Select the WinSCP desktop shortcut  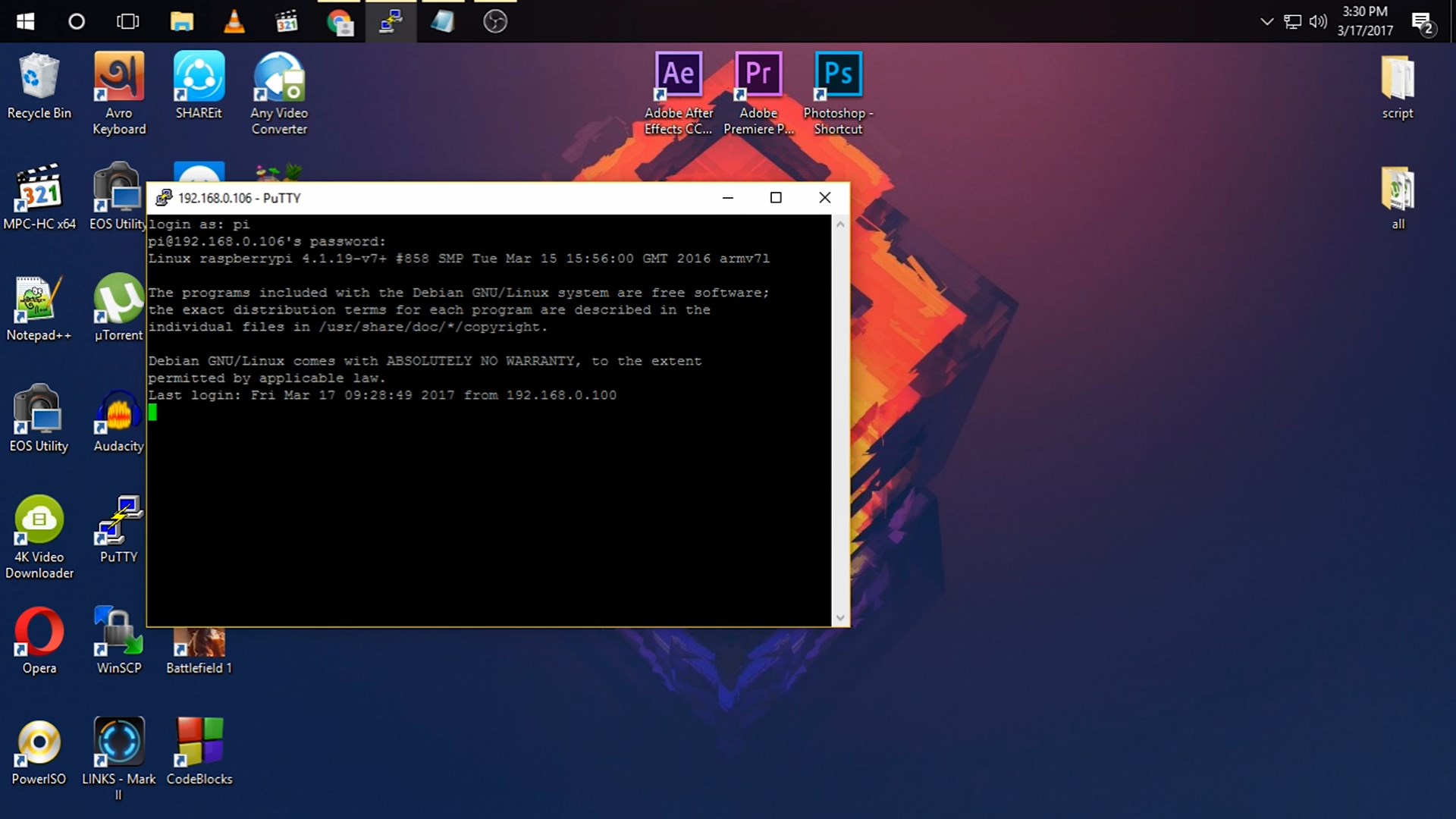119,641
